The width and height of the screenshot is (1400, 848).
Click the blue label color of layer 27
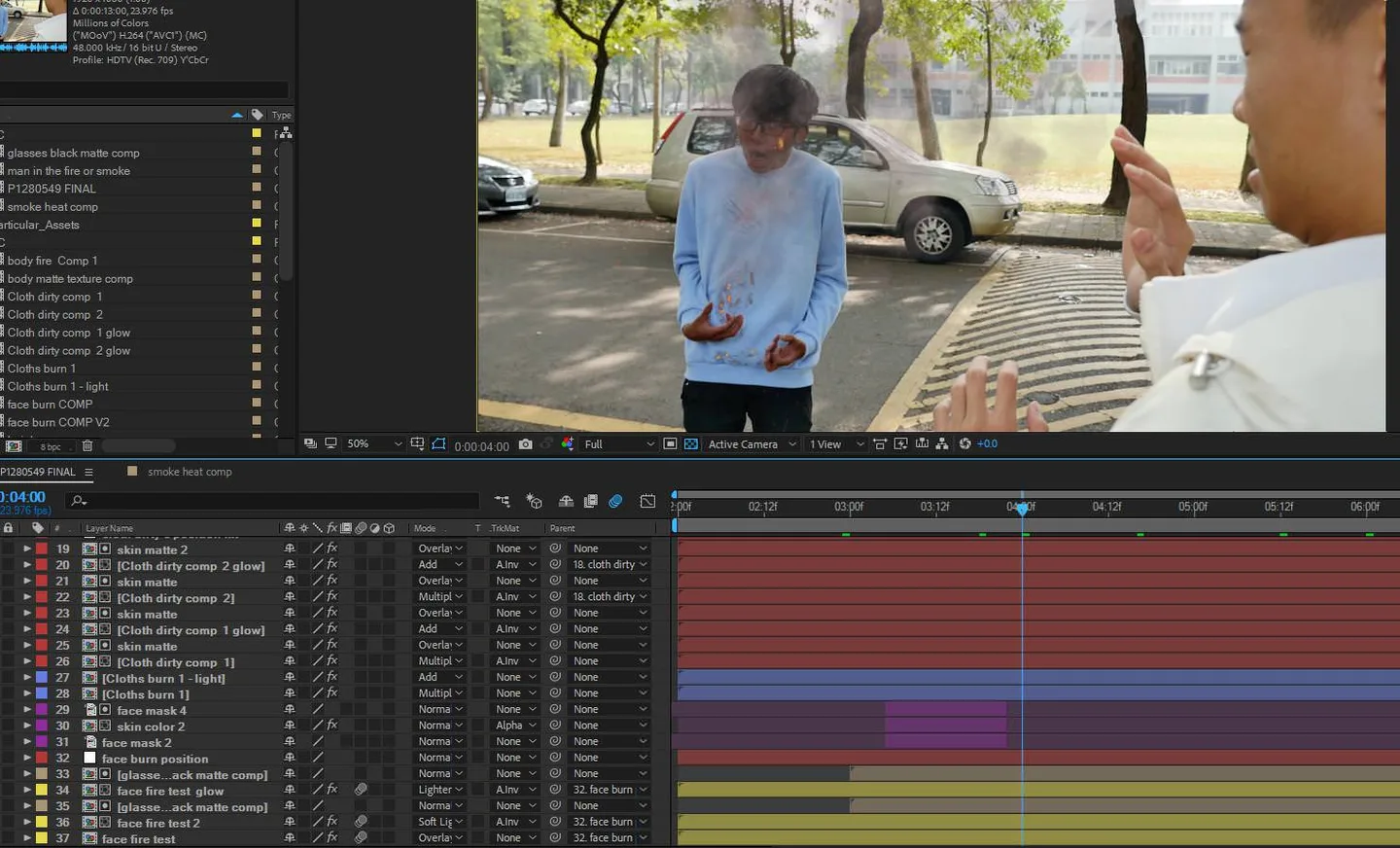(42, 678)
